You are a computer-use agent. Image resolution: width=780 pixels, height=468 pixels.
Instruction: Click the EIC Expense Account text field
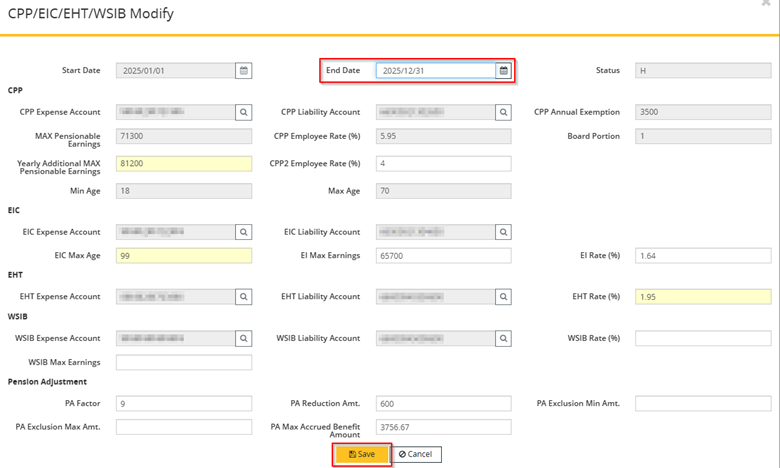pos(176,232)
